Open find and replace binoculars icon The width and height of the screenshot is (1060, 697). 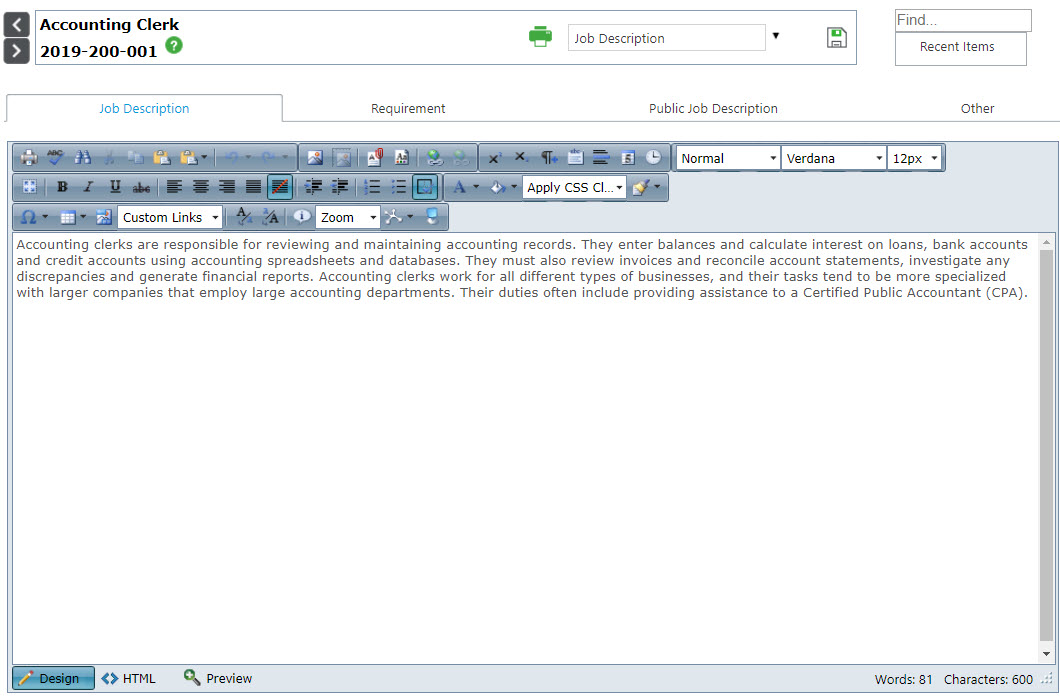pos(82,157)
